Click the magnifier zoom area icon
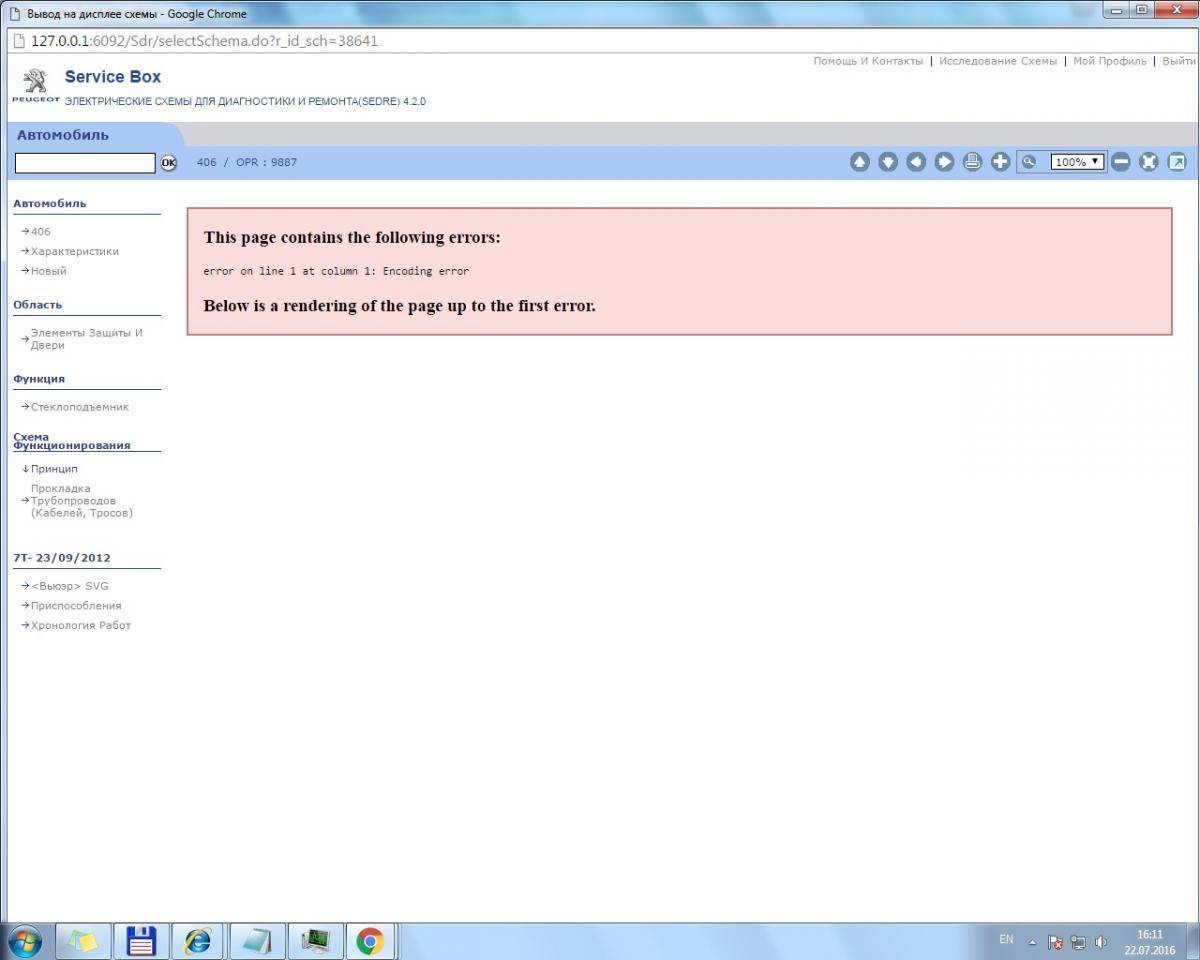This screenshot has width=1200, height=960. [1028, 162]
